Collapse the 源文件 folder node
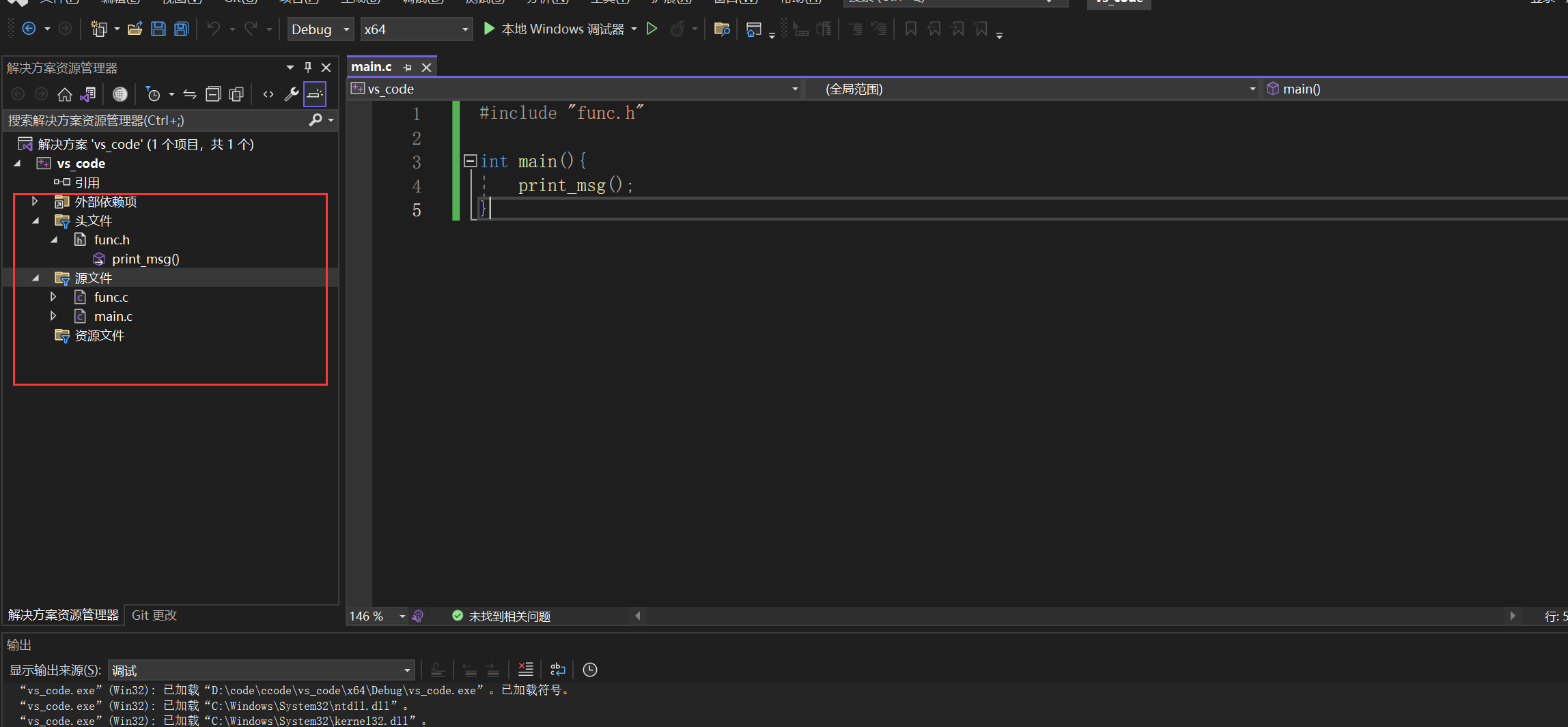The image size is (1568, 727). [35, 278]
